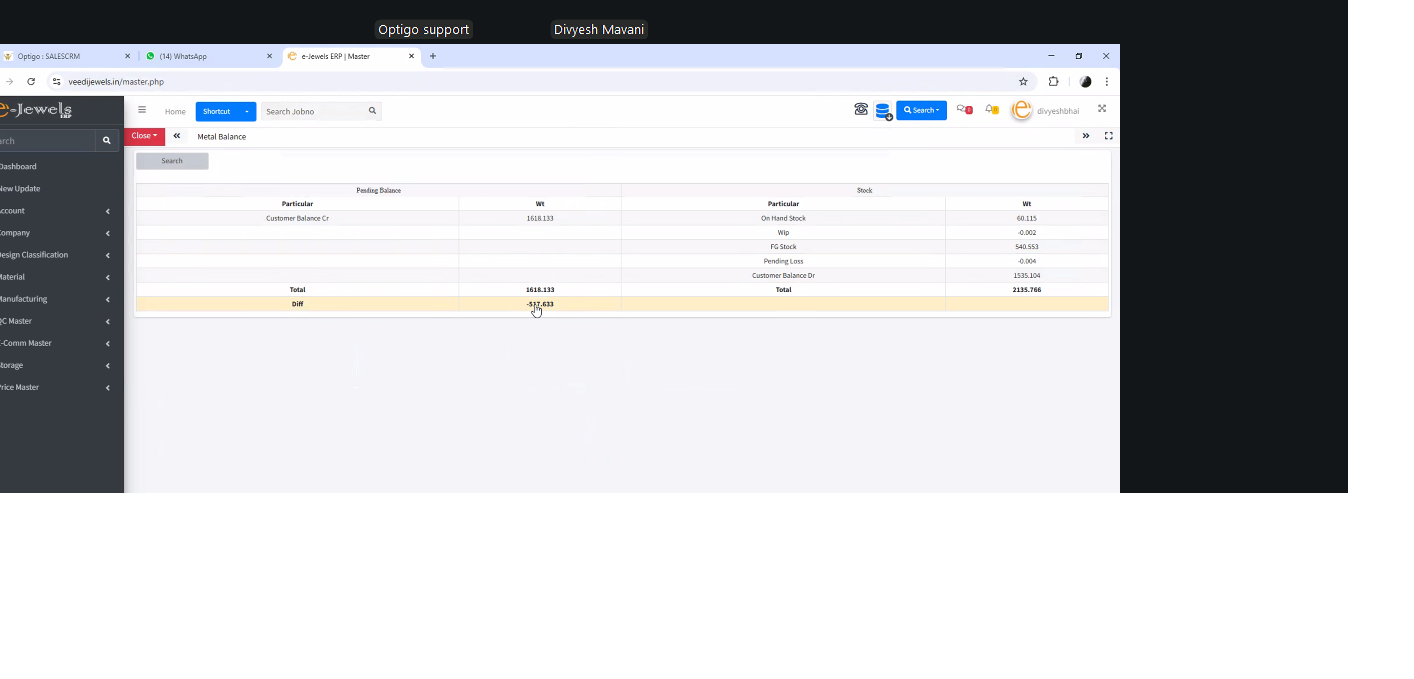The image size is (1414, 679).
Task: Click the fullscreen icon in the tab bar
Action: pos(1108,136)
